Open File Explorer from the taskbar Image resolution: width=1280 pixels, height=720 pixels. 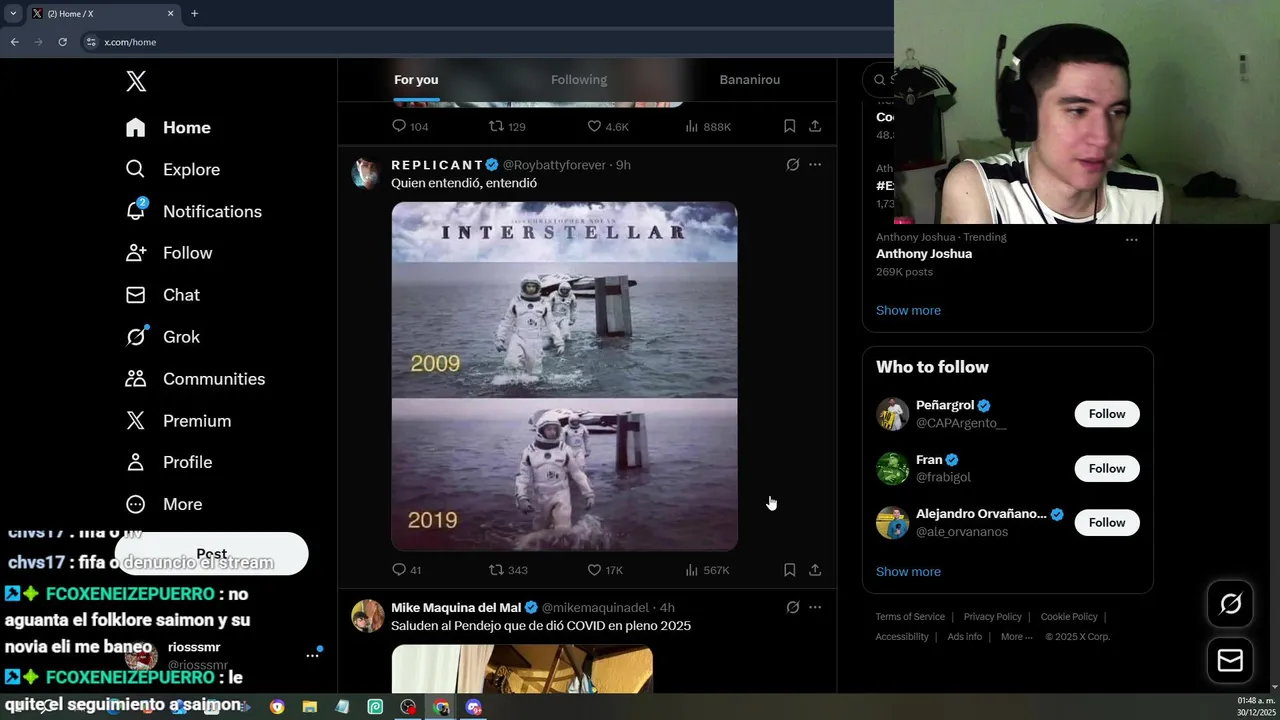click(x=310, y=707)
